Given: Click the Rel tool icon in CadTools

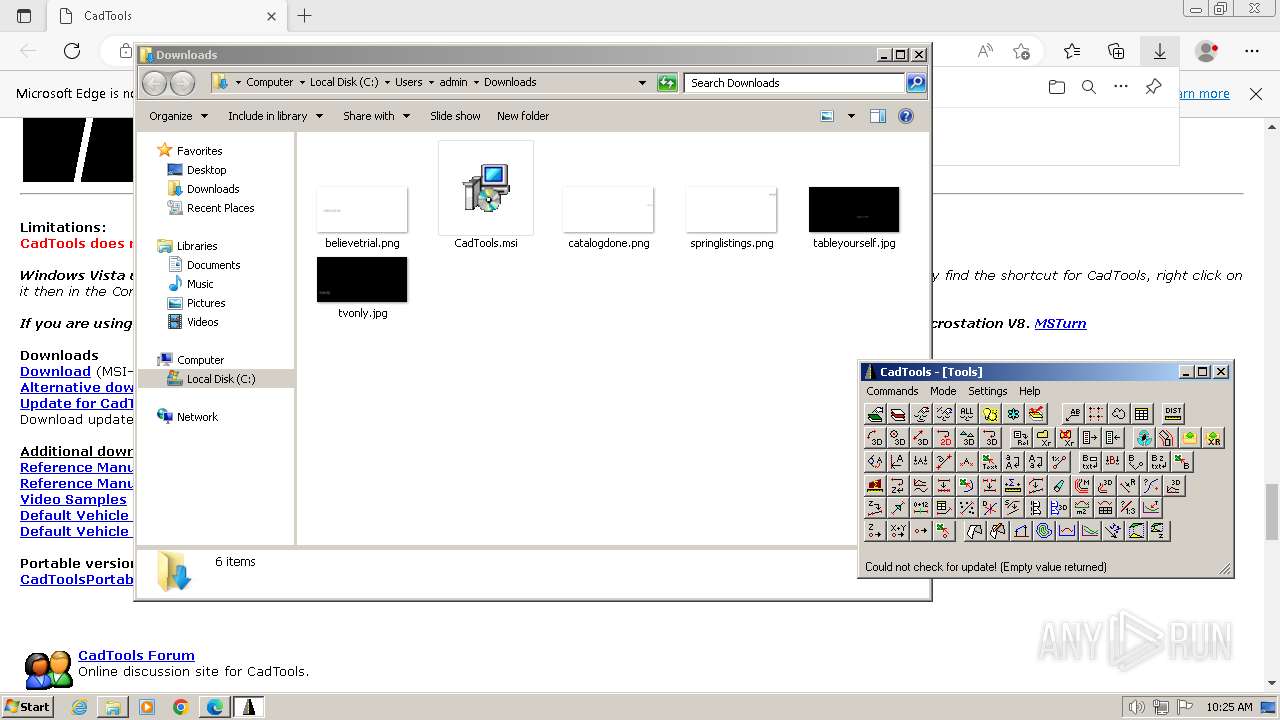Looking at the screenshot, I should click(1021, 437).
